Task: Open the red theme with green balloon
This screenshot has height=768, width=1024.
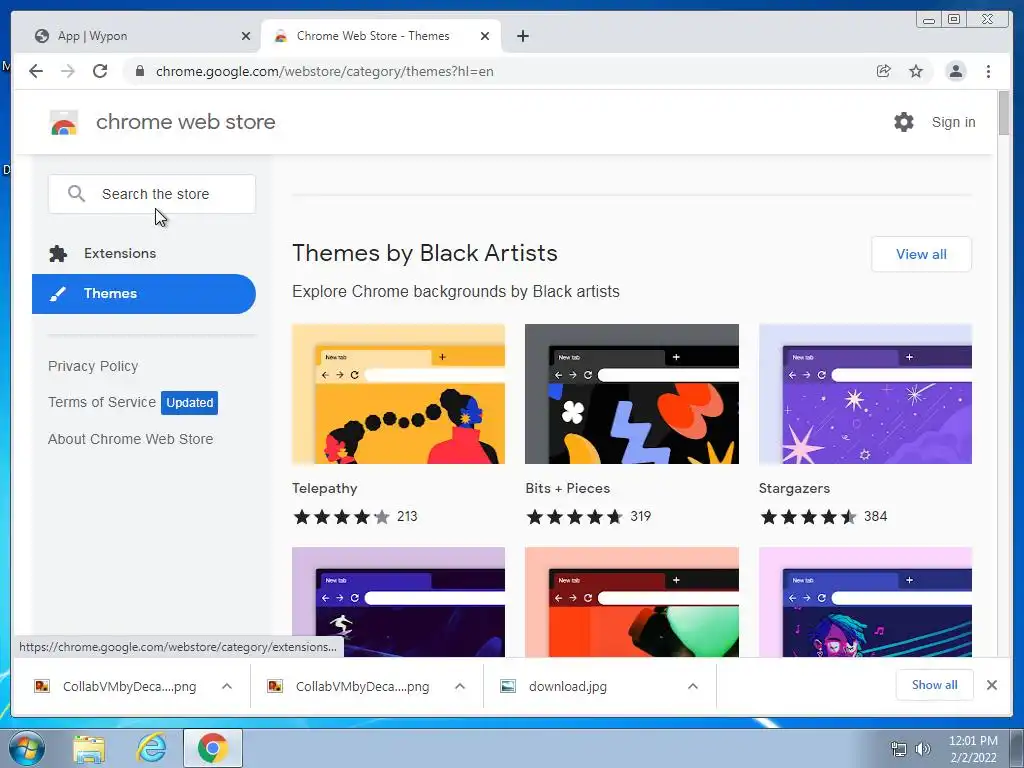Action: [x=632, y=602]
